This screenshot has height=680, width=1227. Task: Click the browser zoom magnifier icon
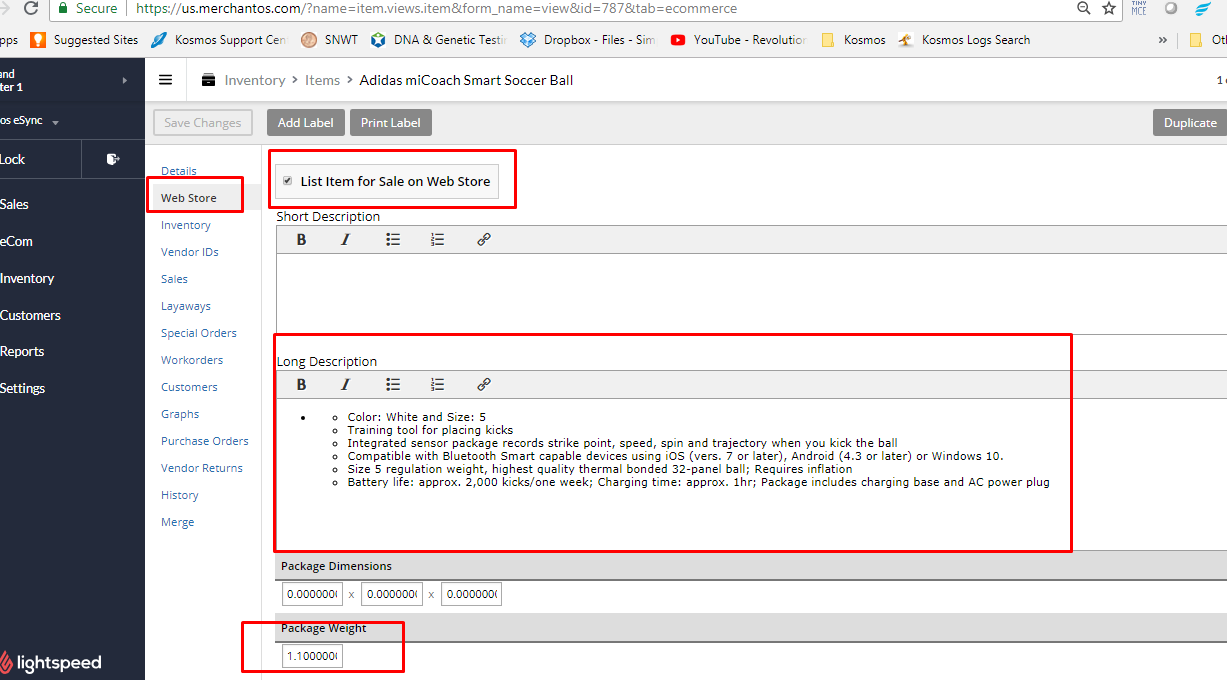click(1084, 8)
